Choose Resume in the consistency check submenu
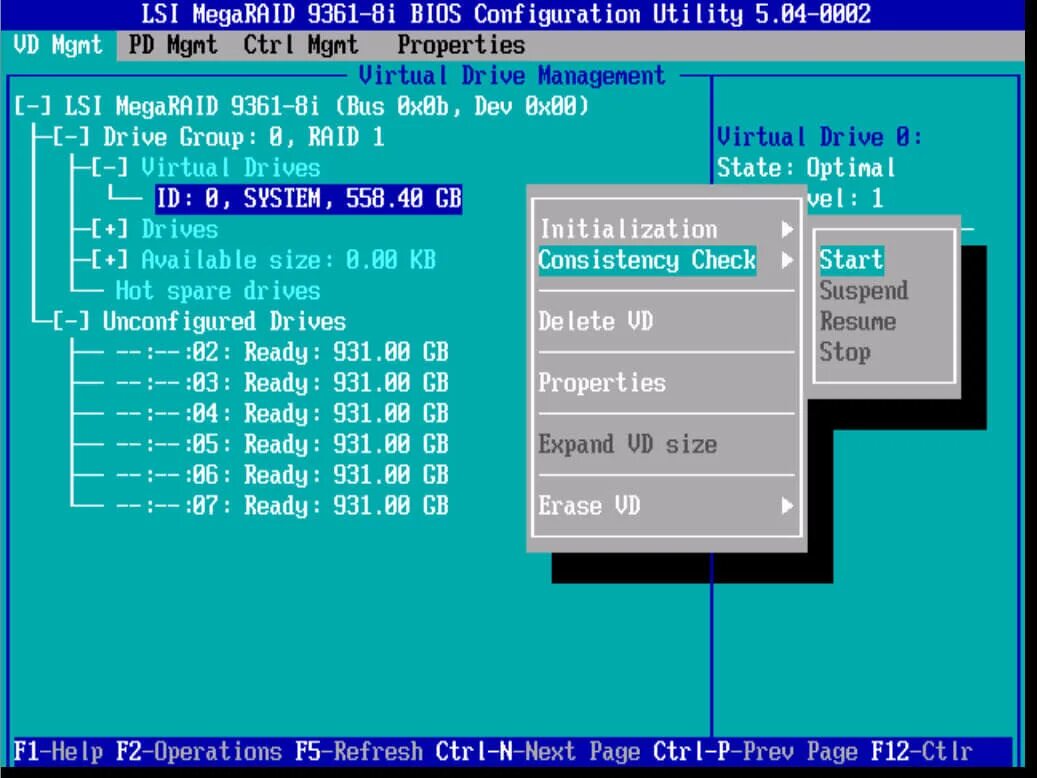 point(858,322)
